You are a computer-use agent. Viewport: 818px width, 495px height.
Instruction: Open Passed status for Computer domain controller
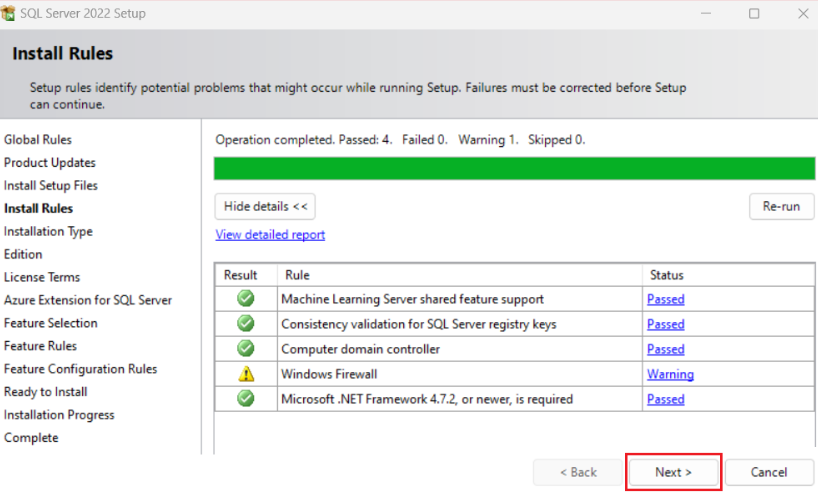pyautogui.click(x=666, y=349)
